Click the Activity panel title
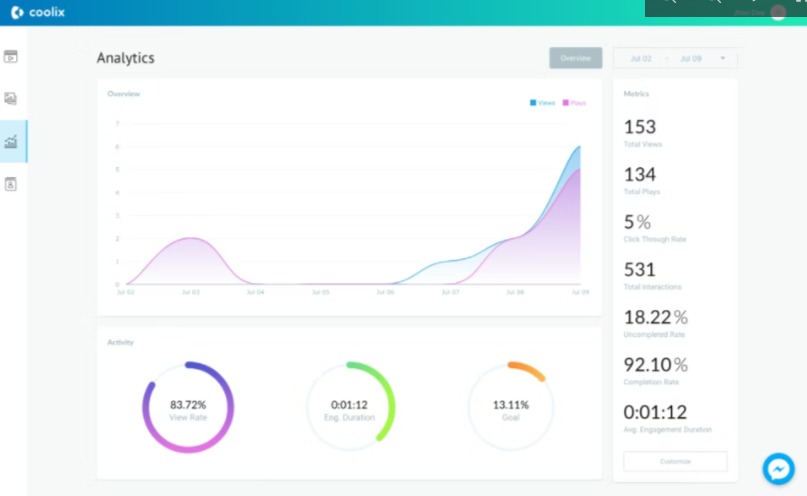 point(120,342)
